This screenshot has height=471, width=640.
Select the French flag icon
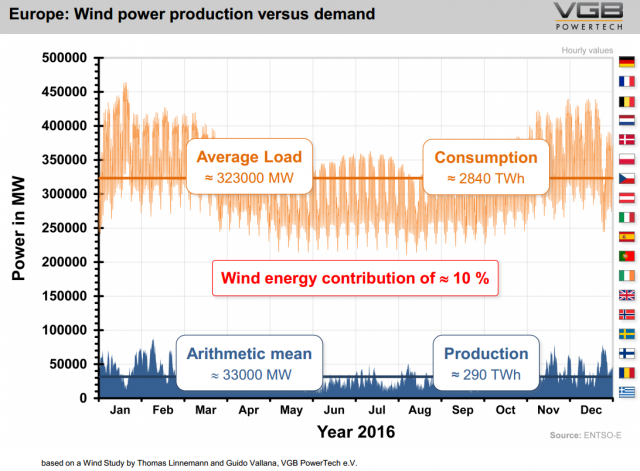(627, 81)
